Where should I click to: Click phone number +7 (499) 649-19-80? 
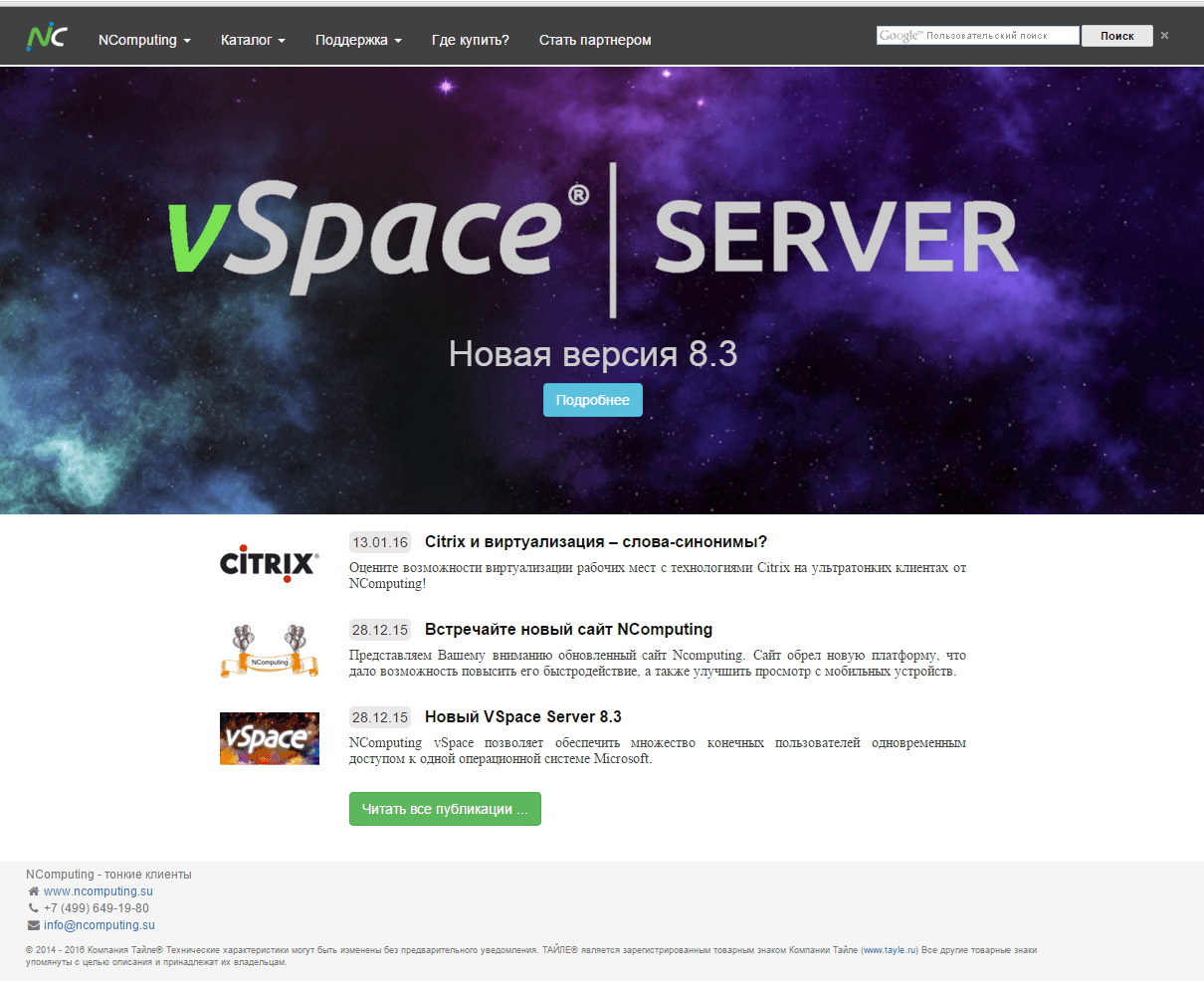97,908
